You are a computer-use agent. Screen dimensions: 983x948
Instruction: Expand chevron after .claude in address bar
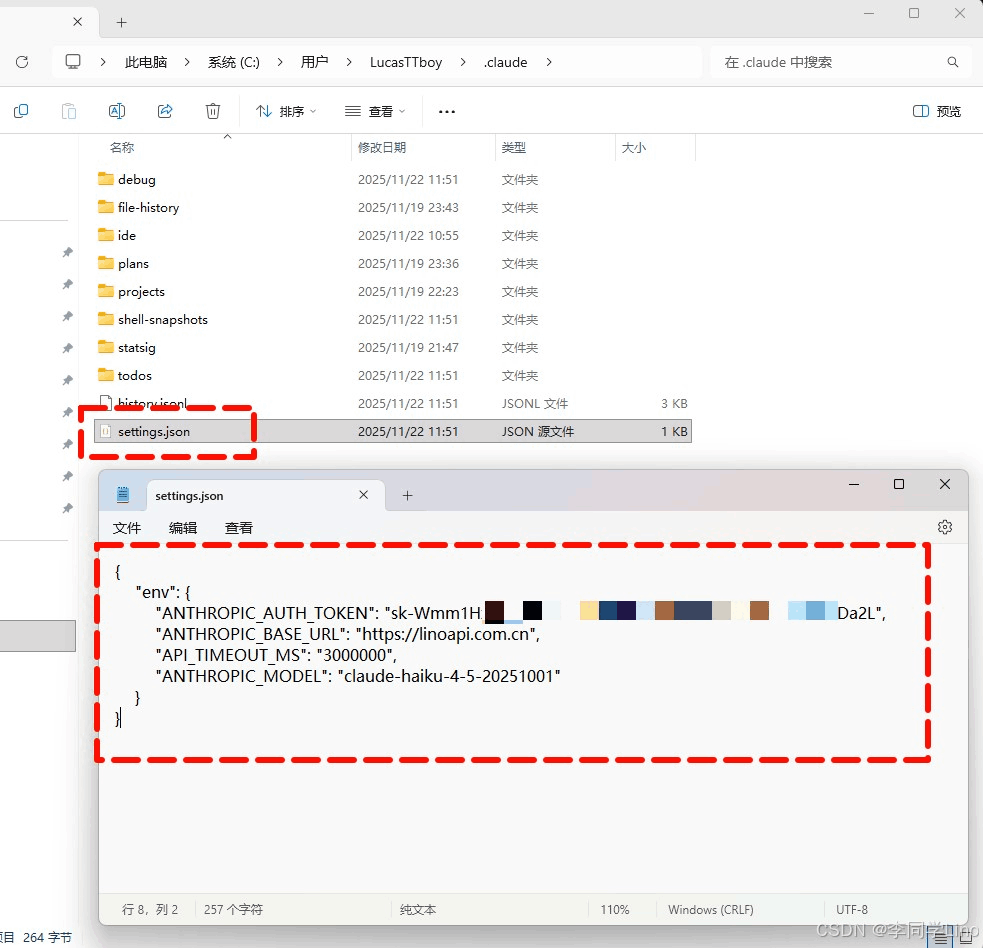549,62
